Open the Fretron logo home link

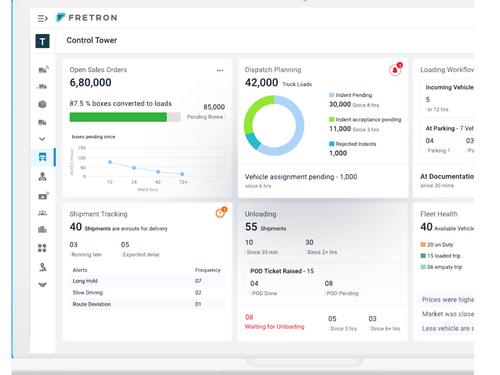coord(87,18)
